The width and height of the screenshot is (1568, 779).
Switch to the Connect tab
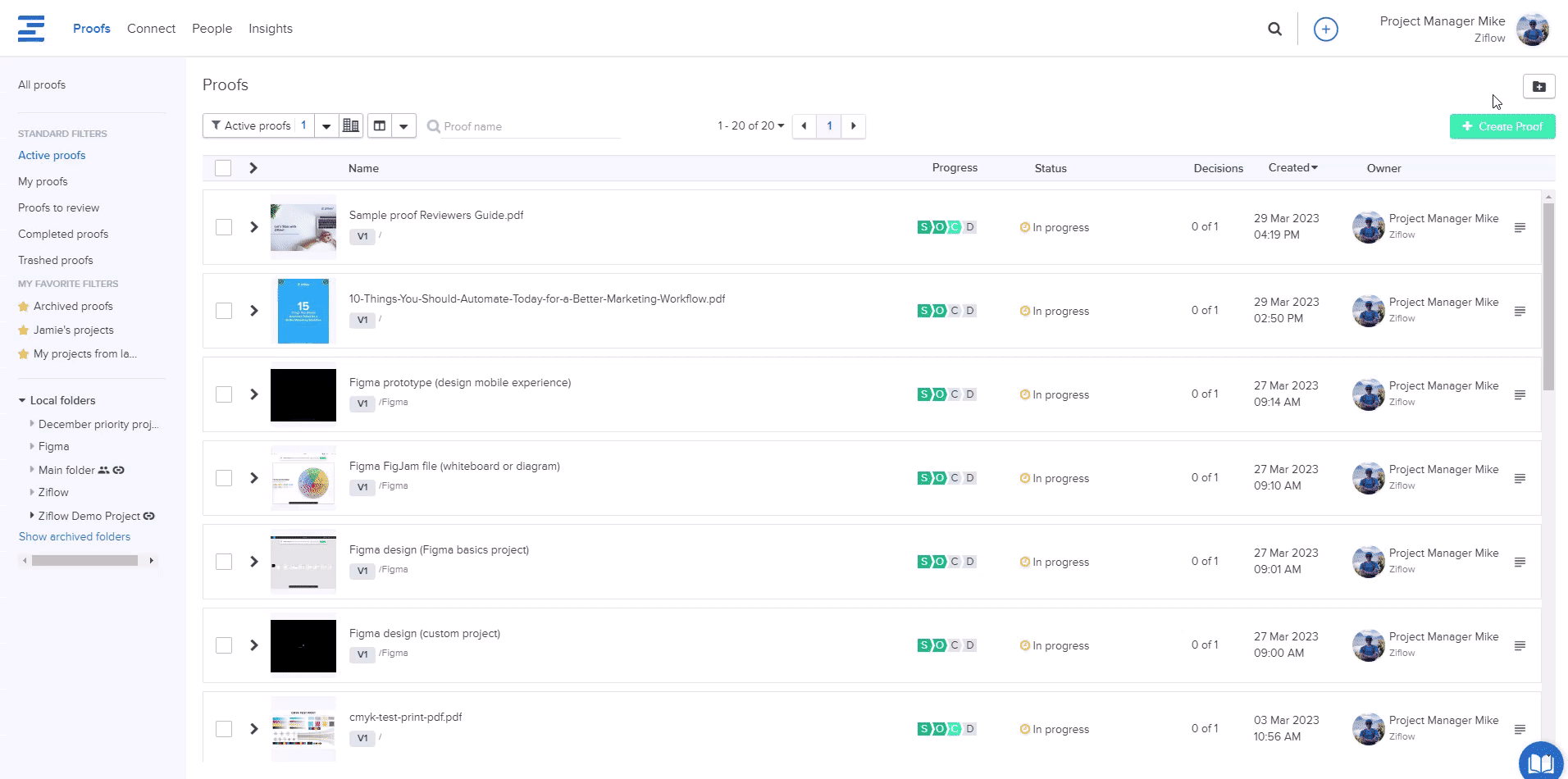[x=151, y=29]
